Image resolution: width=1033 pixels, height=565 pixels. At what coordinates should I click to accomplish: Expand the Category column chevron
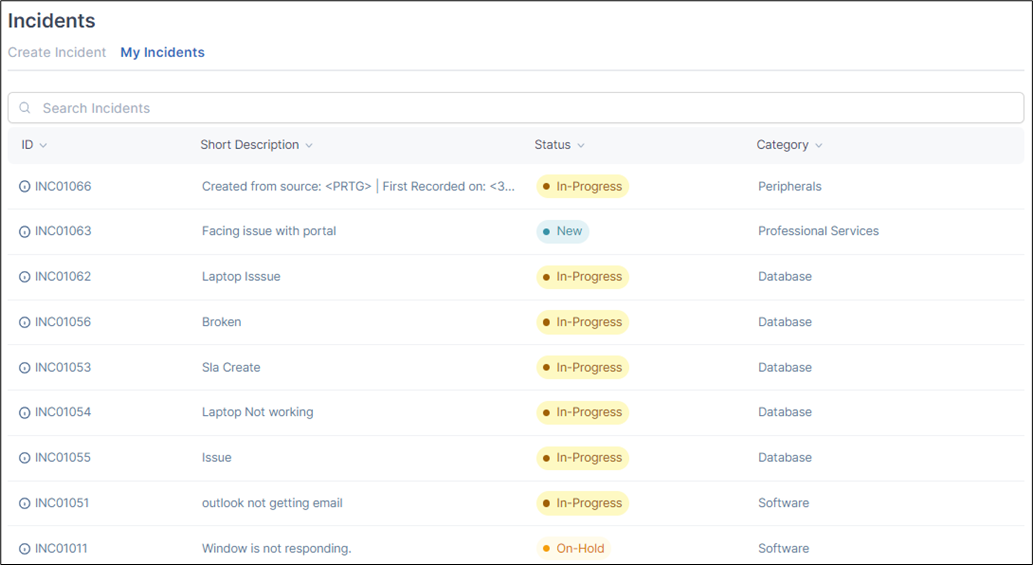818,146
